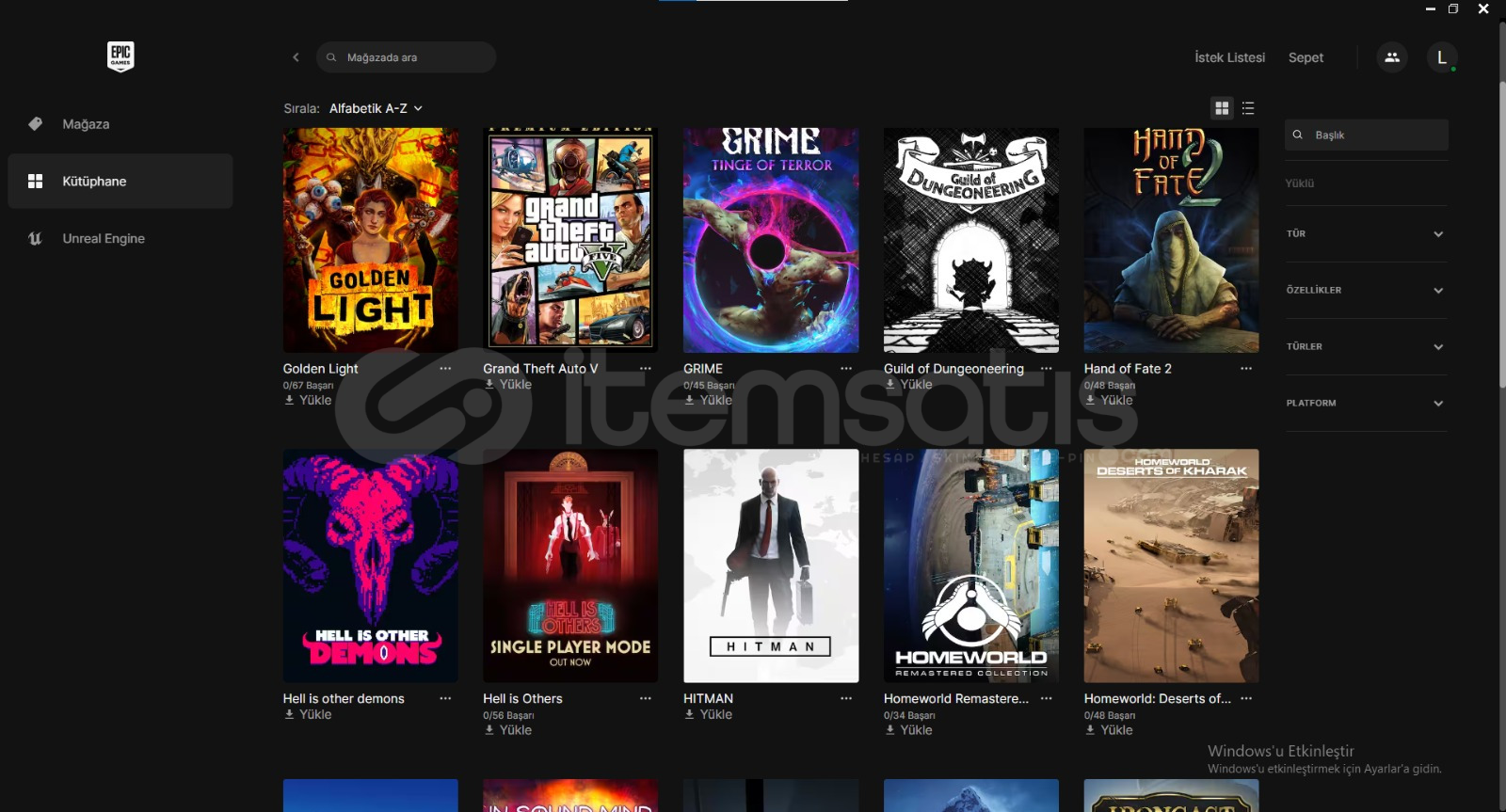Restore the launcher window size
This screenshot has width=1506, height=812.
tap(1453, 9)
